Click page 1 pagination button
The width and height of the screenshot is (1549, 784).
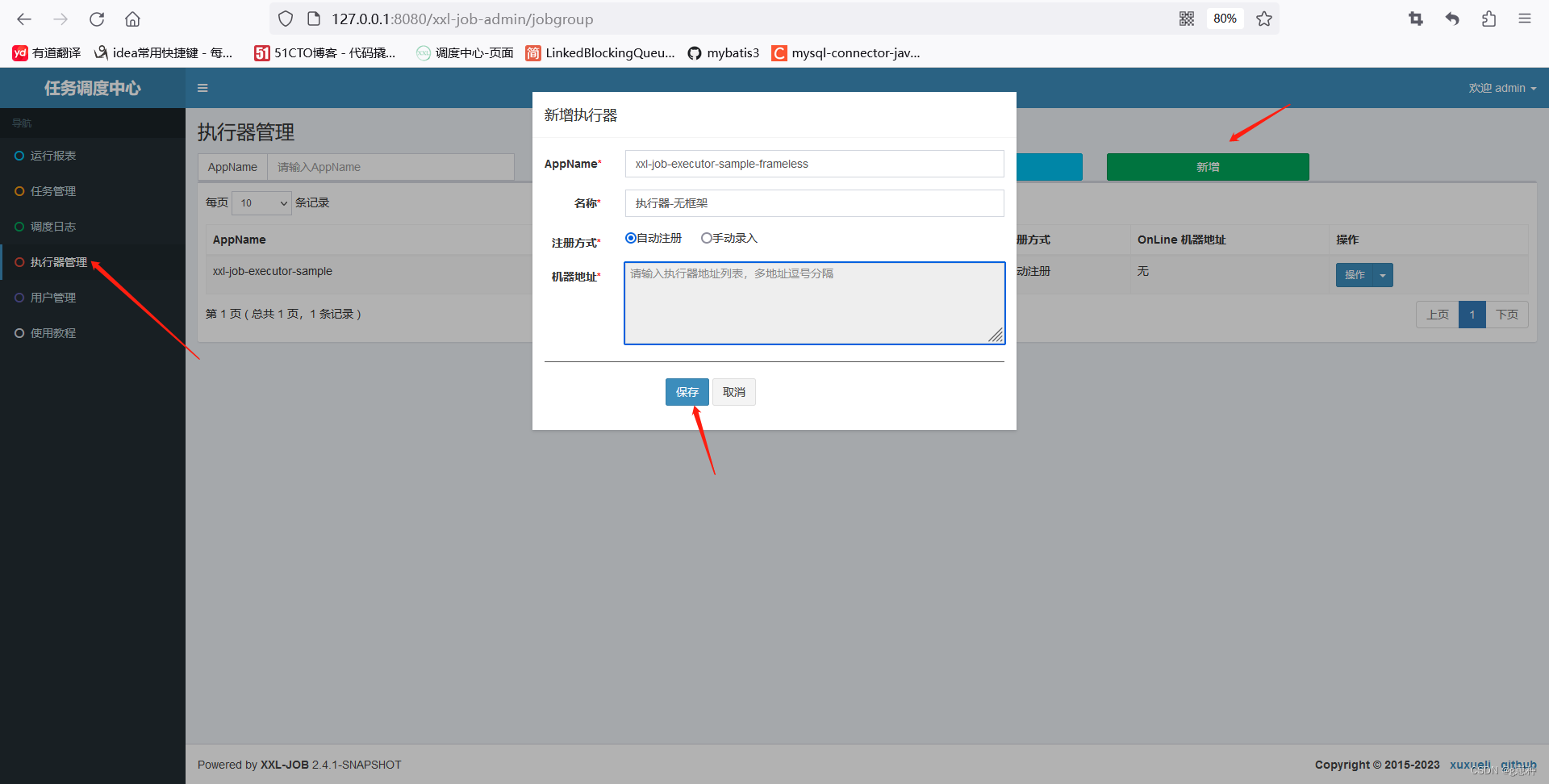(x=1472, y=315)
